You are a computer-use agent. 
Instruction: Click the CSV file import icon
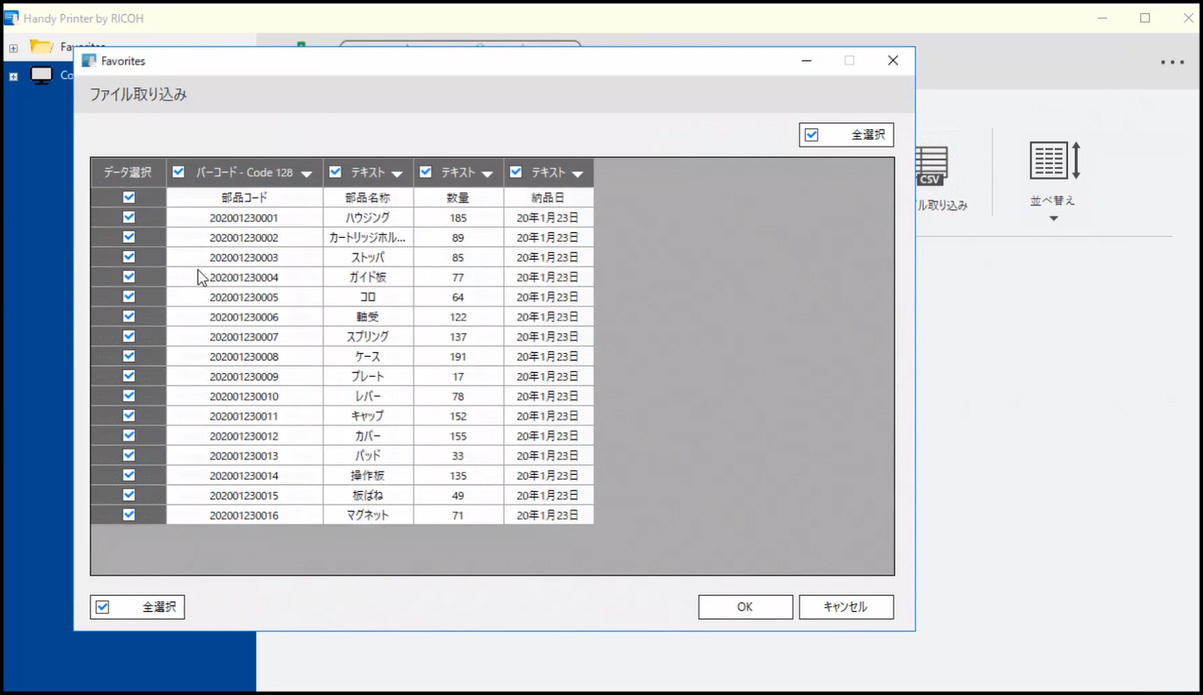[x=931, y=167]
